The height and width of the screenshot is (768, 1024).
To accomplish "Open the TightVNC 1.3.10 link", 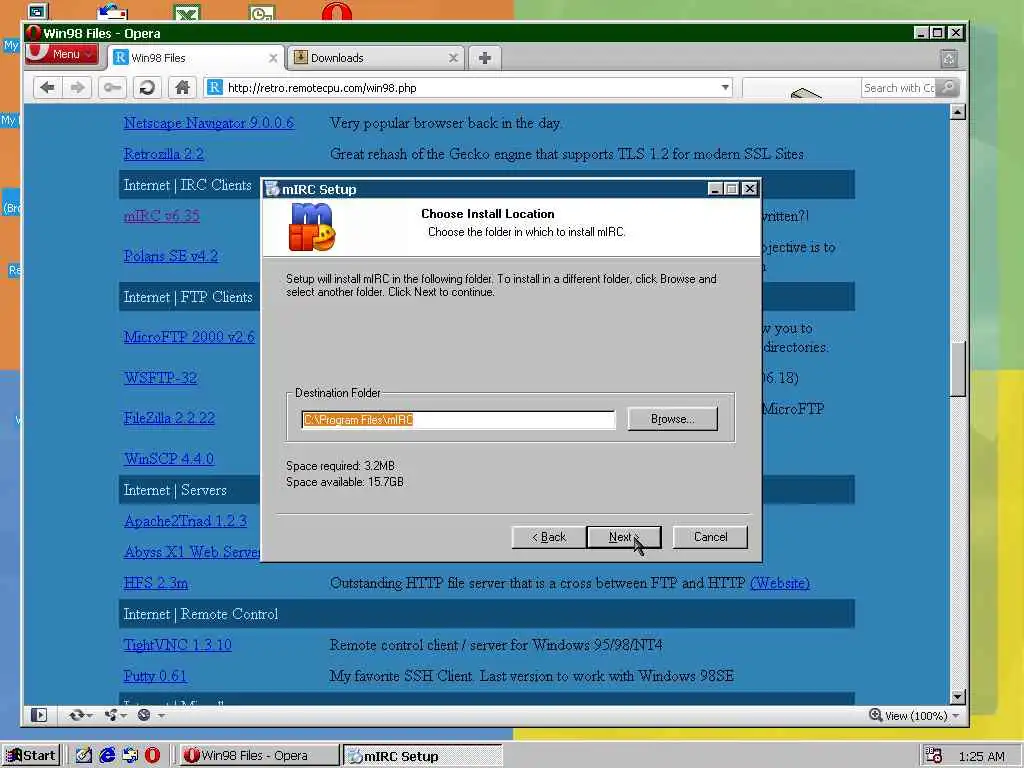I will pos(178,645).
